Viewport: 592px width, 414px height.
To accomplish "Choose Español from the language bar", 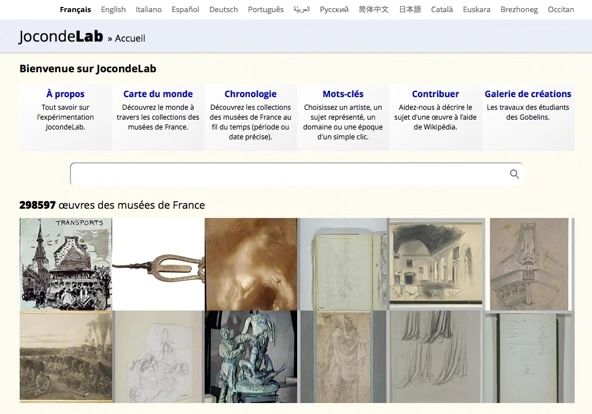I will 185,9.
